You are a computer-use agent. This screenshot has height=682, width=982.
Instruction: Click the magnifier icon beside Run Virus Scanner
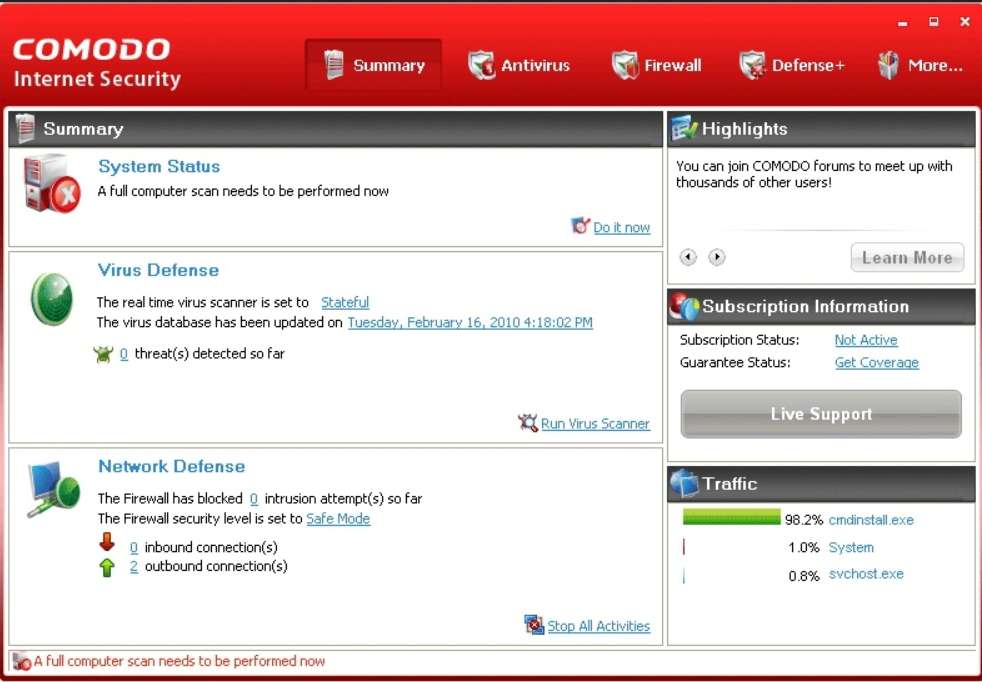pos(528,423)
